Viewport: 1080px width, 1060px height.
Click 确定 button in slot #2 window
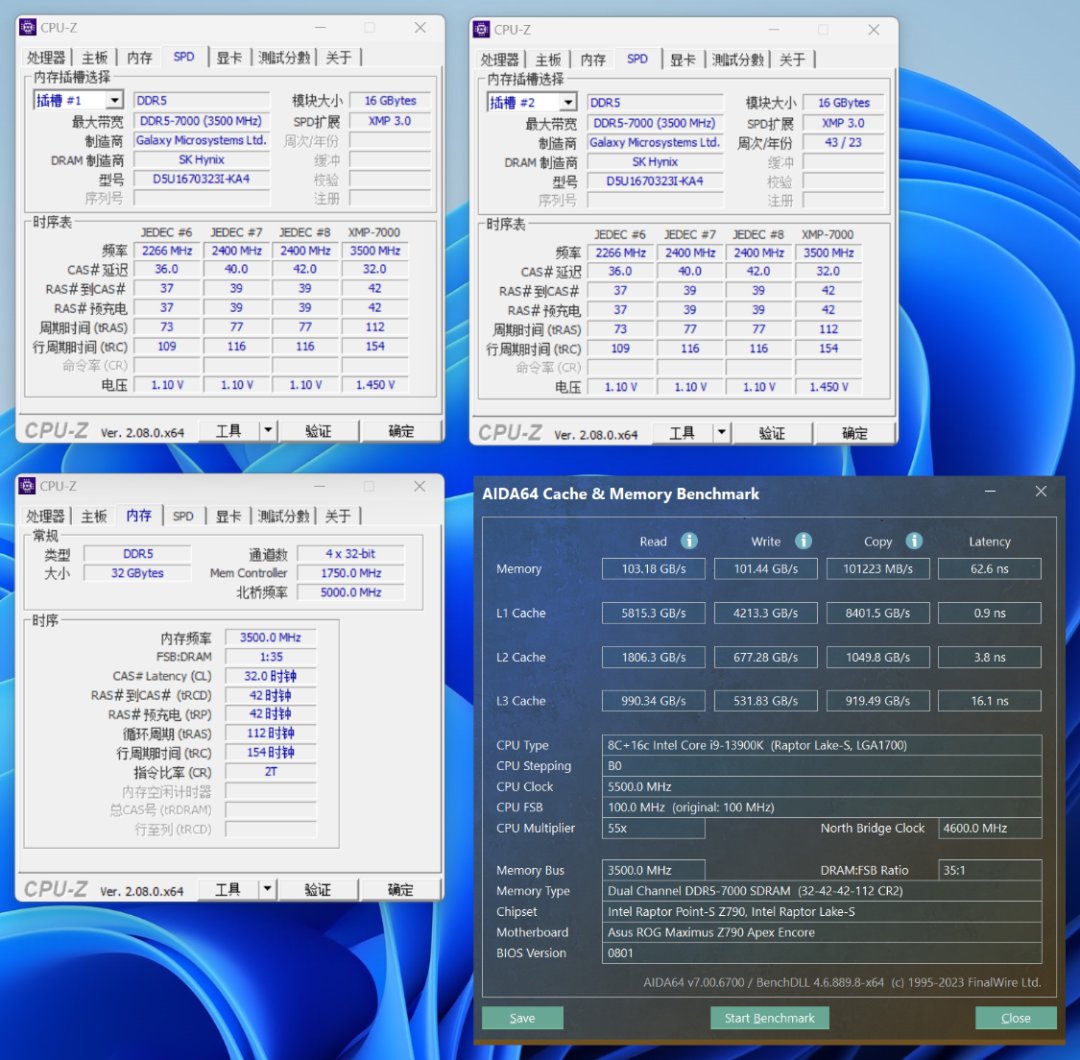854,433
